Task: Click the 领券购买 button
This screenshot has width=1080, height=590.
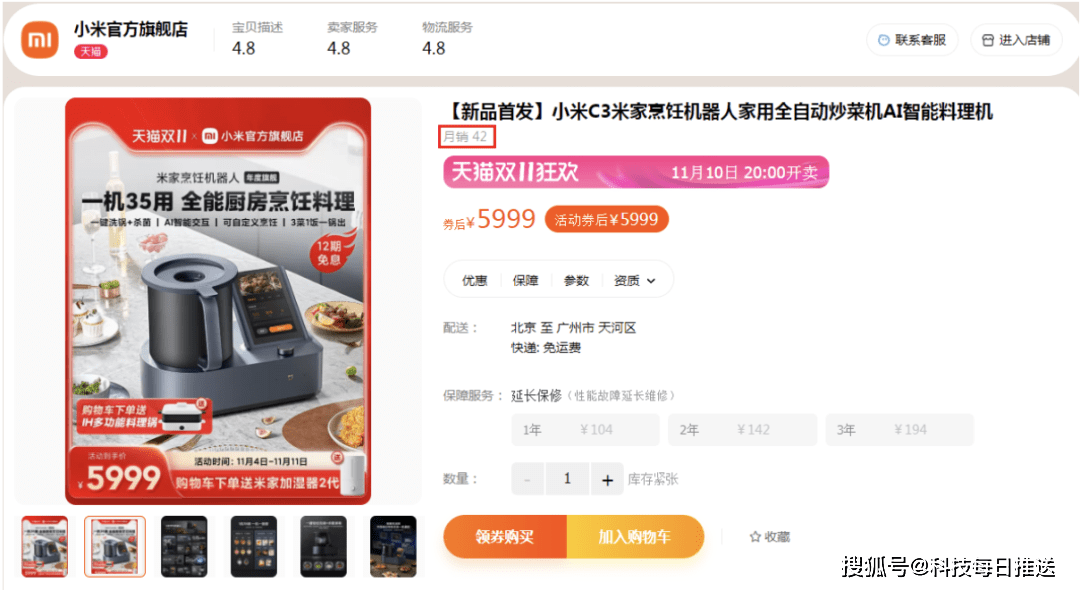Action: pyautogui.click(x=505, y=536)
